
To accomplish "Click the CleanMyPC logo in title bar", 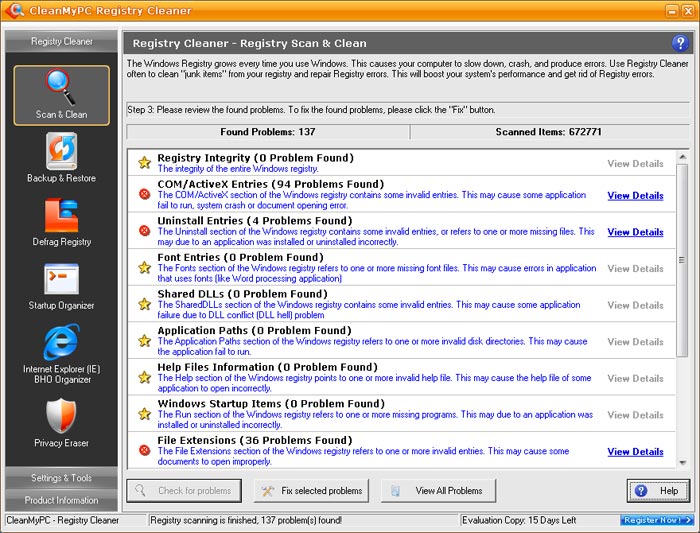I will pos(14,10).
